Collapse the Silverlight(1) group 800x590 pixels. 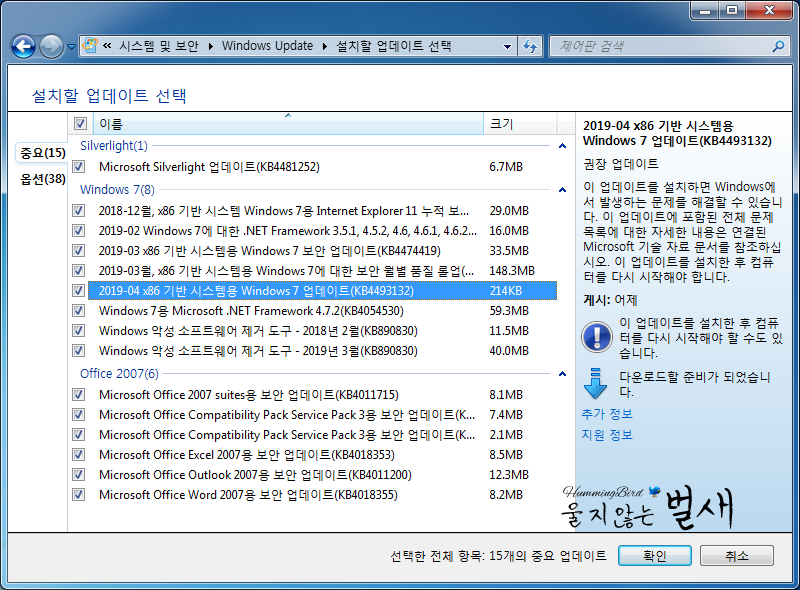(x=562, y=146)
